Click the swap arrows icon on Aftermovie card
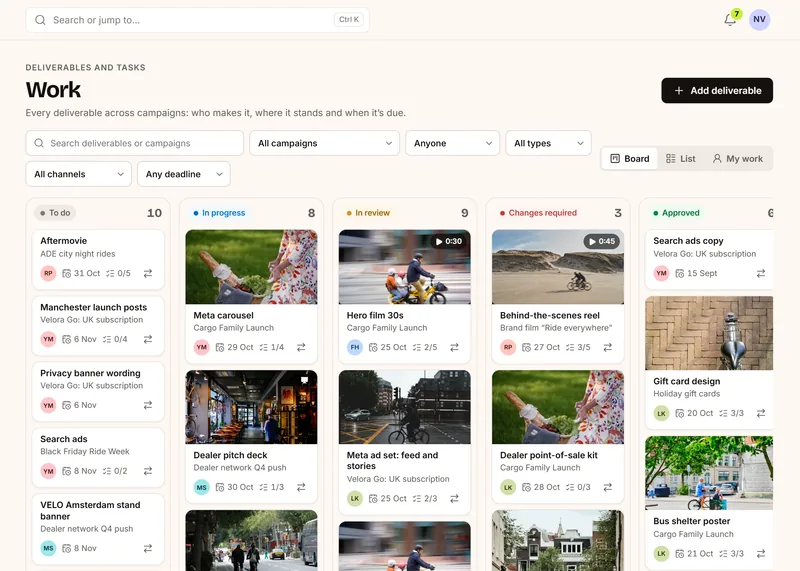Image resolution: width=800 pixels, height=571 pixels. [x=148, y=274]
